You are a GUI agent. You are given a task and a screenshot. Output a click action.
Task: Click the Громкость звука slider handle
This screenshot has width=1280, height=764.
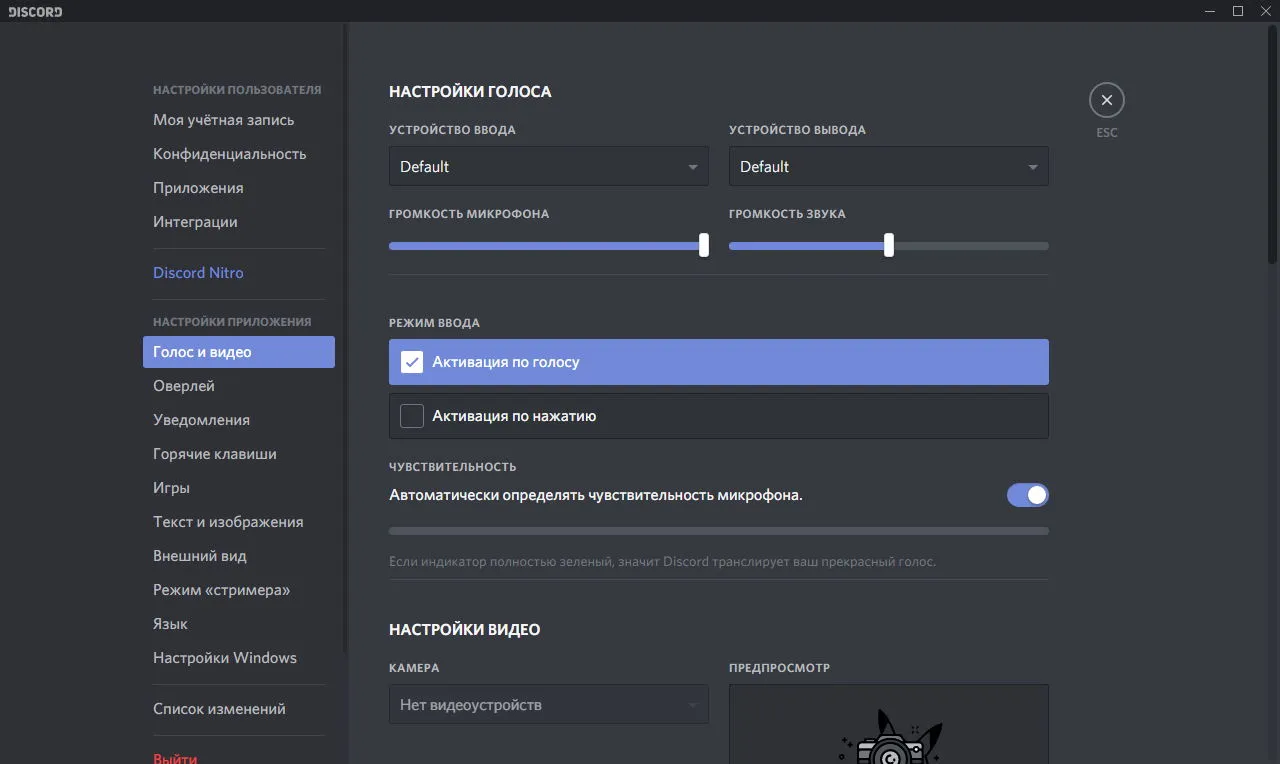889,245
